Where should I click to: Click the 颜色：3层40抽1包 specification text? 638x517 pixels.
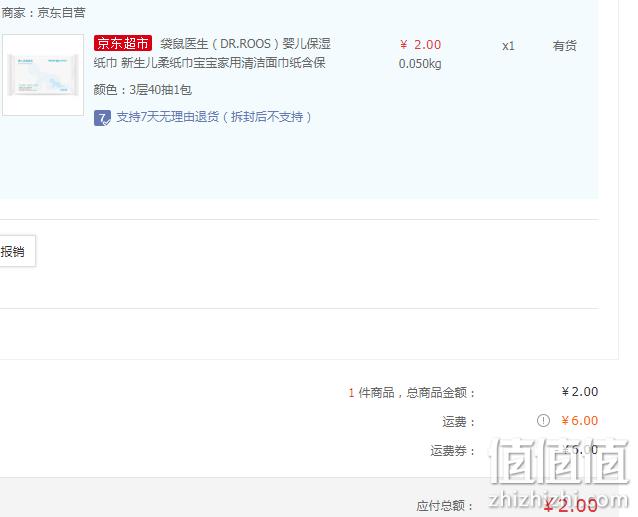tap(142, 89)
